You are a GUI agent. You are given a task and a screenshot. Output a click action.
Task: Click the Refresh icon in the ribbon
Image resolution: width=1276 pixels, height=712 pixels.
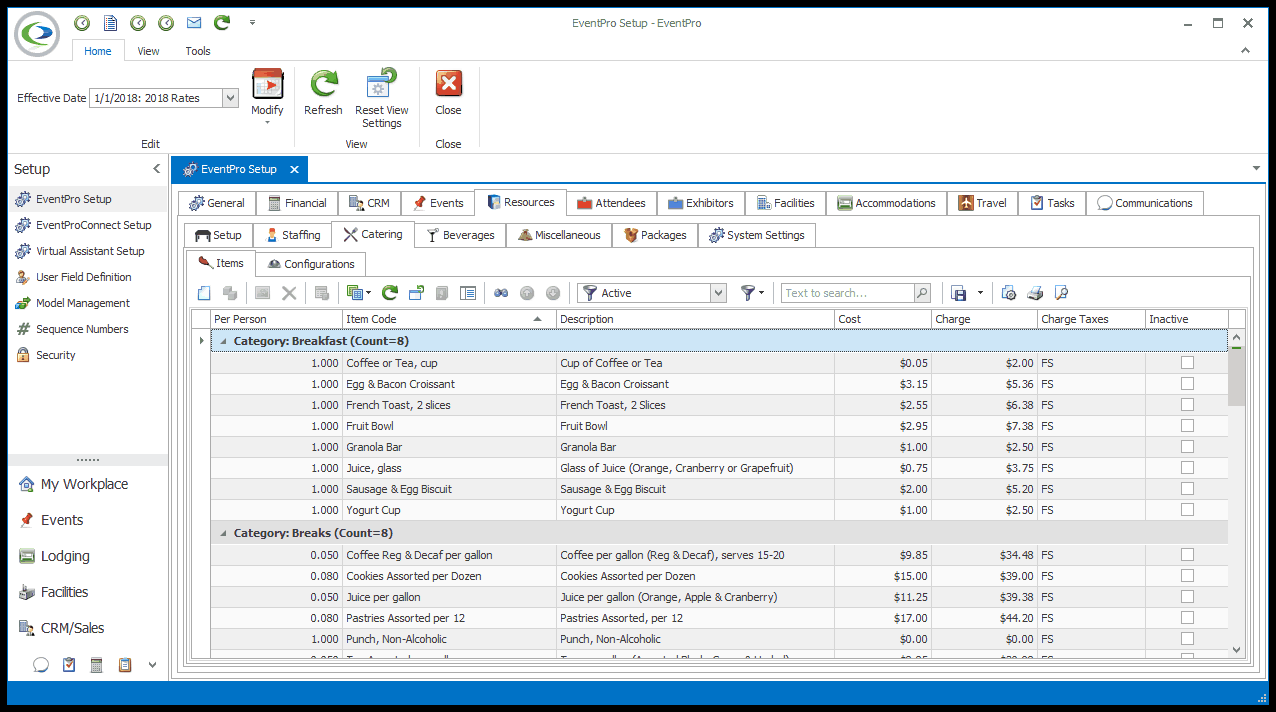coord(323,84)
